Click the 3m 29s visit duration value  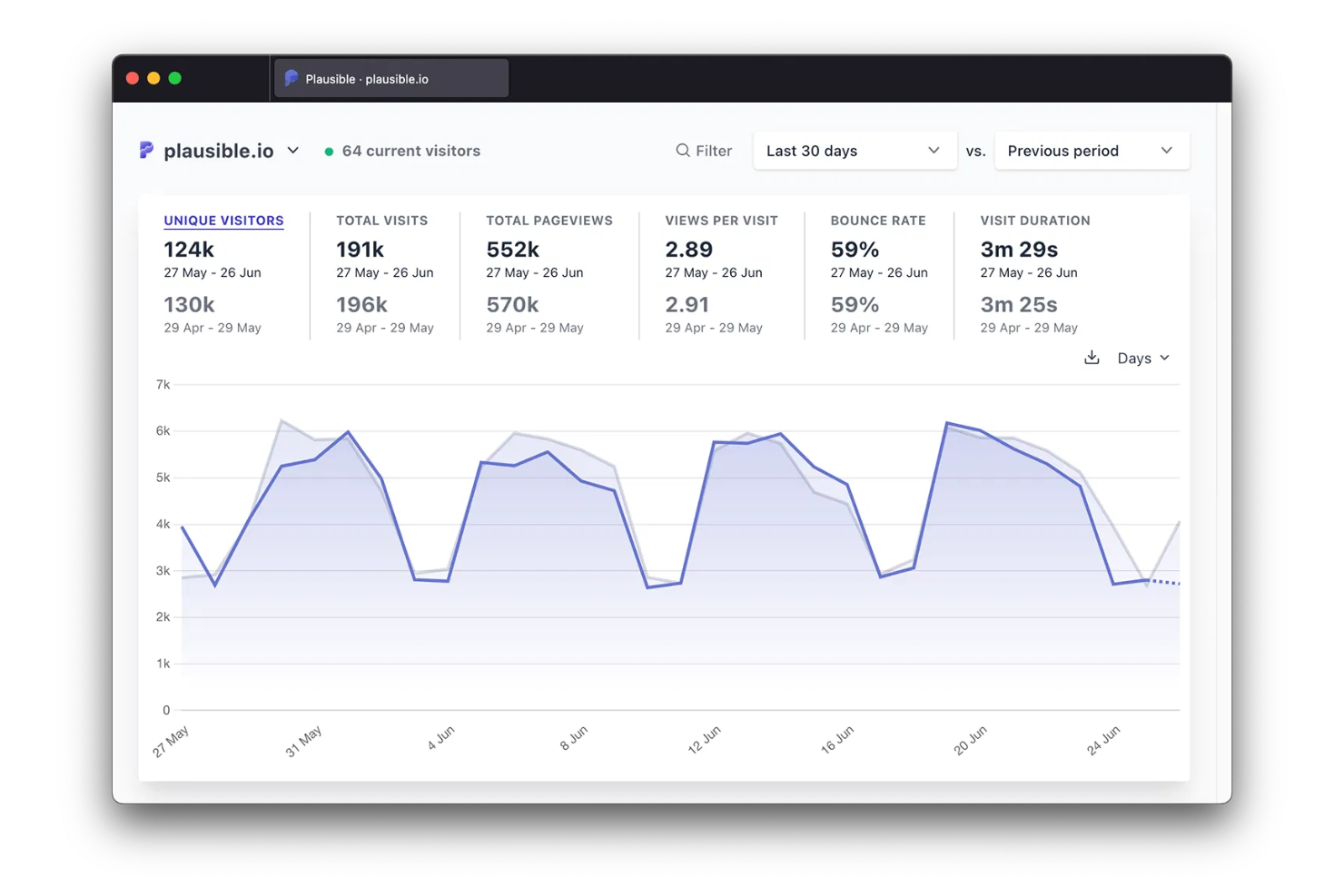[x=1019, y=250]
